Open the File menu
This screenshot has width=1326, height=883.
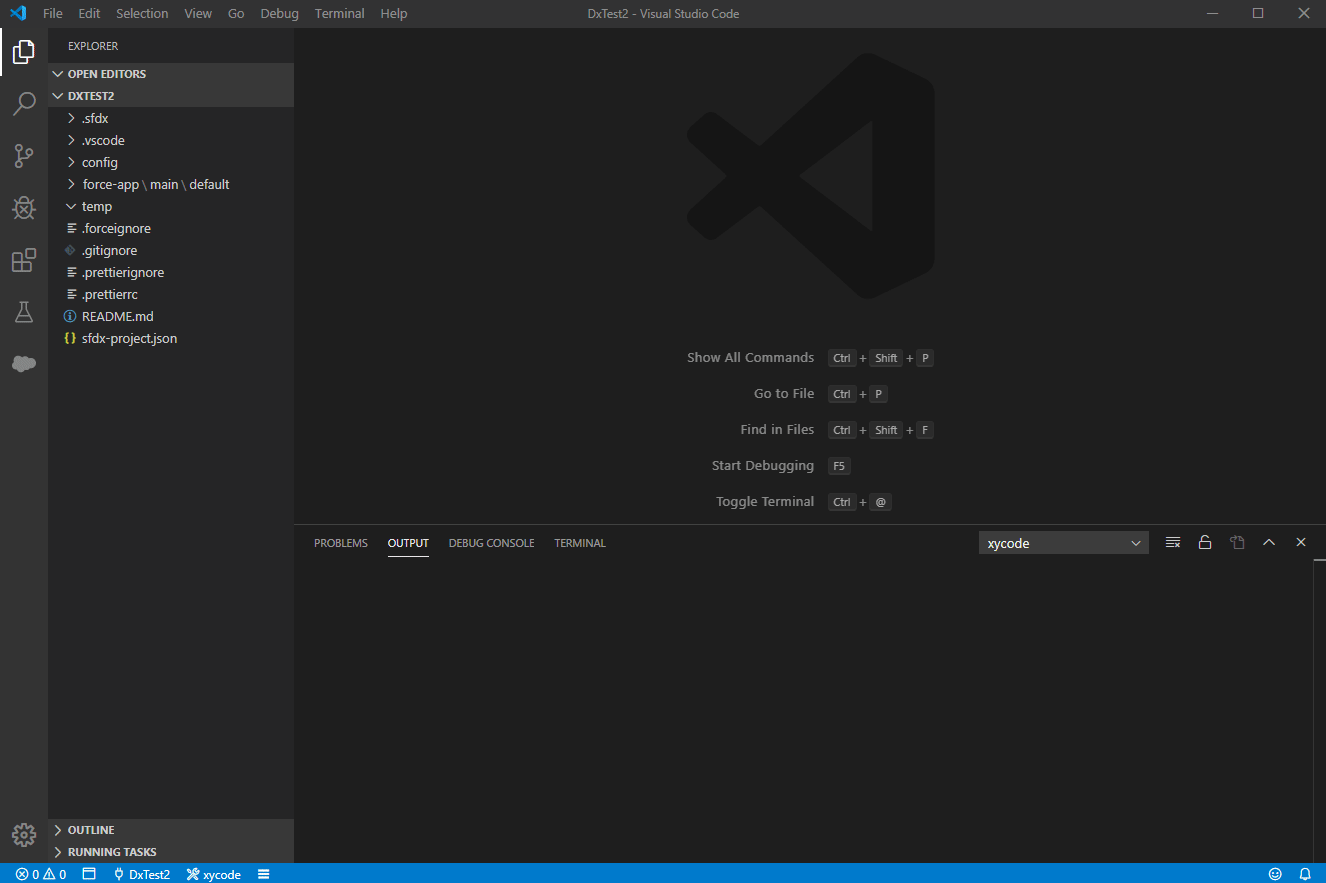point(53,14)
